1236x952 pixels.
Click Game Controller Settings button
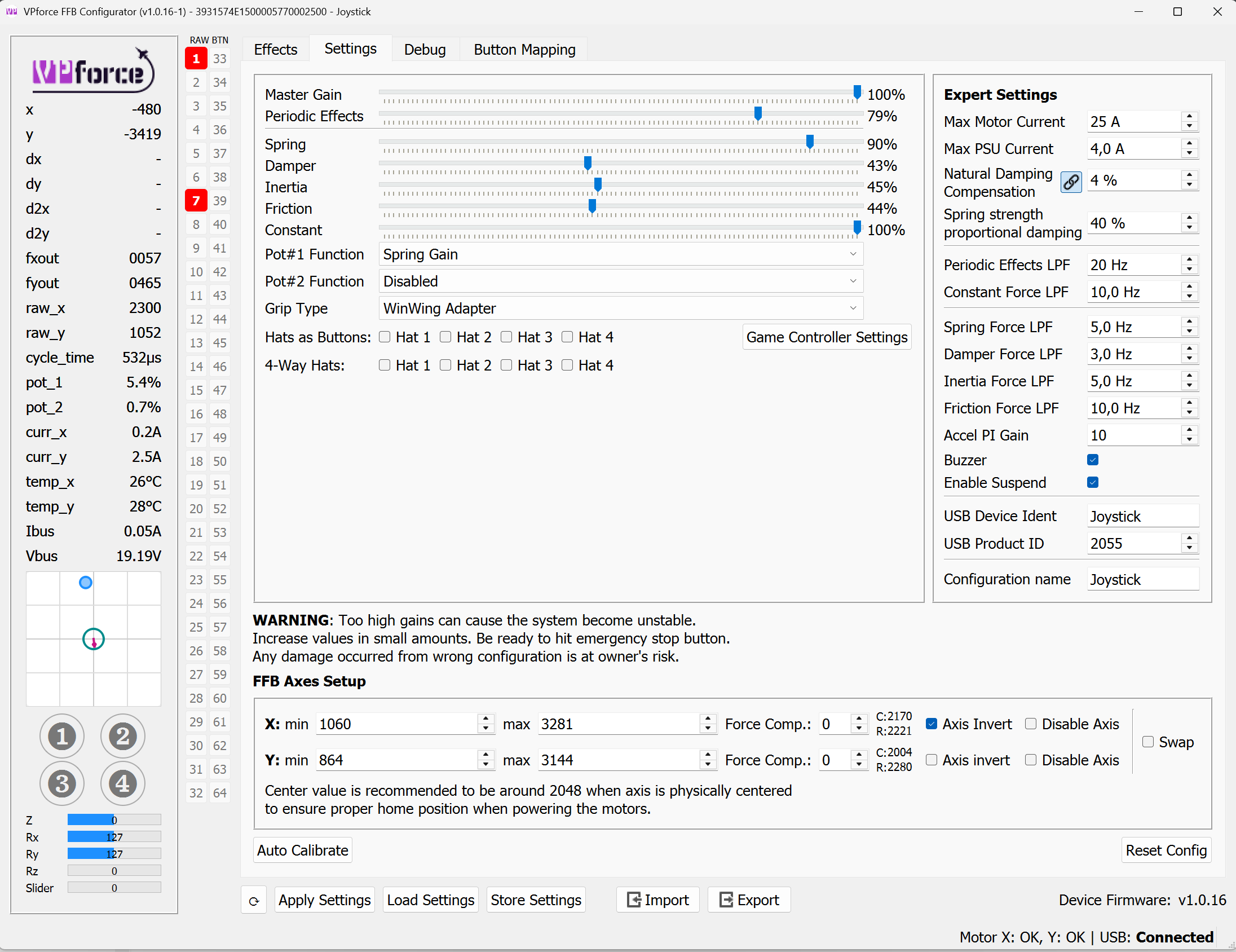coord(826,337)
